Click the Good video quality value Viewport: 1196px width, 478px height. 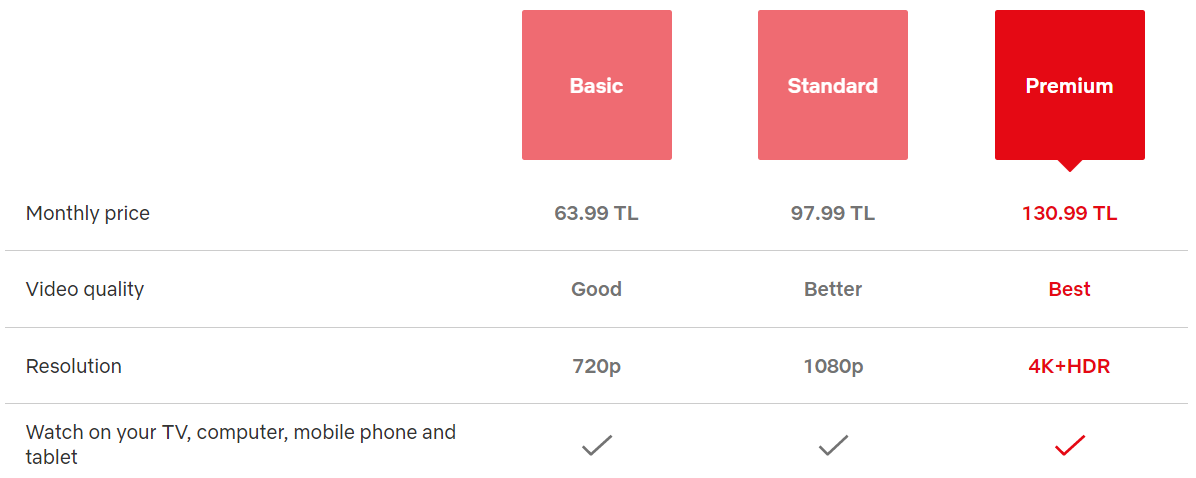[596, 290]
